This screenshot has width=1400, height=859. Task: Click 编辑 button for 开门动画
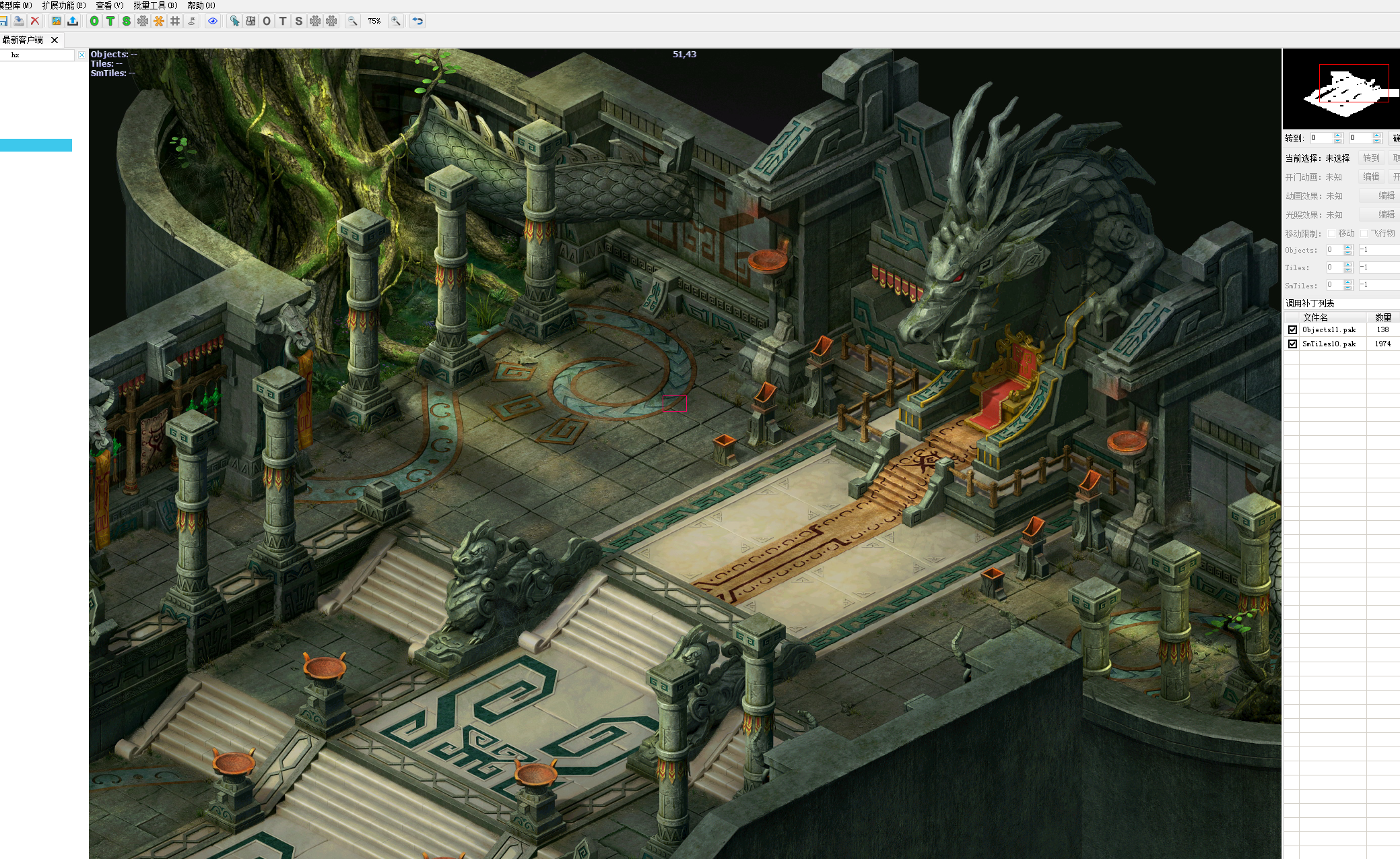(1371, 177)
